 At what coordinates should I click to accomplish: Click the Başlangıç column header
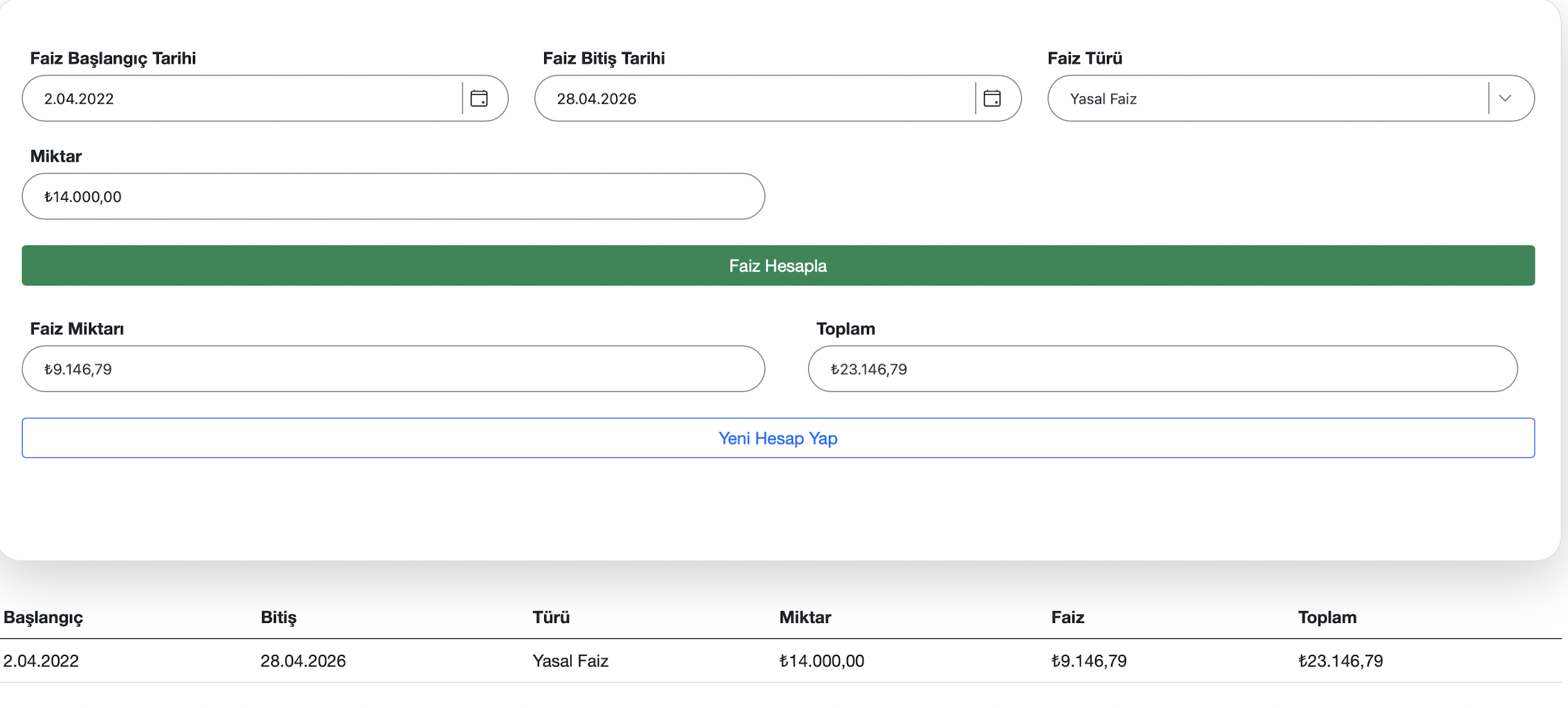point(43,617)
